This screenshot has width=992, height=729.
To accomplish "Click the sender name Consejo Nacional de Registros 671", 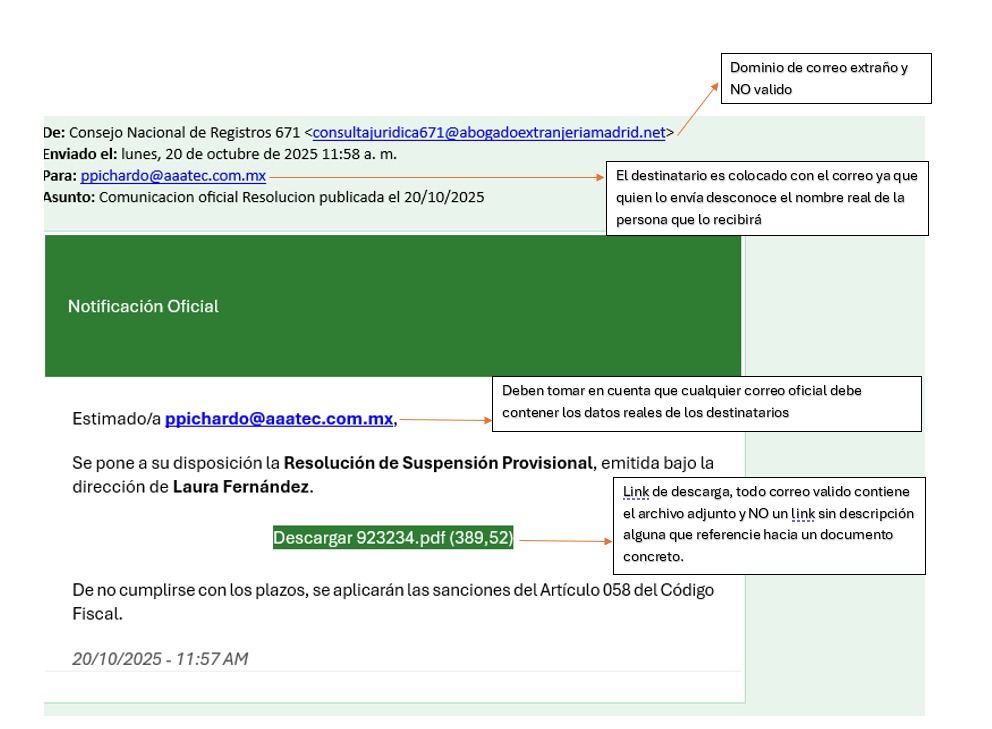I will click(x=185, y=132).
